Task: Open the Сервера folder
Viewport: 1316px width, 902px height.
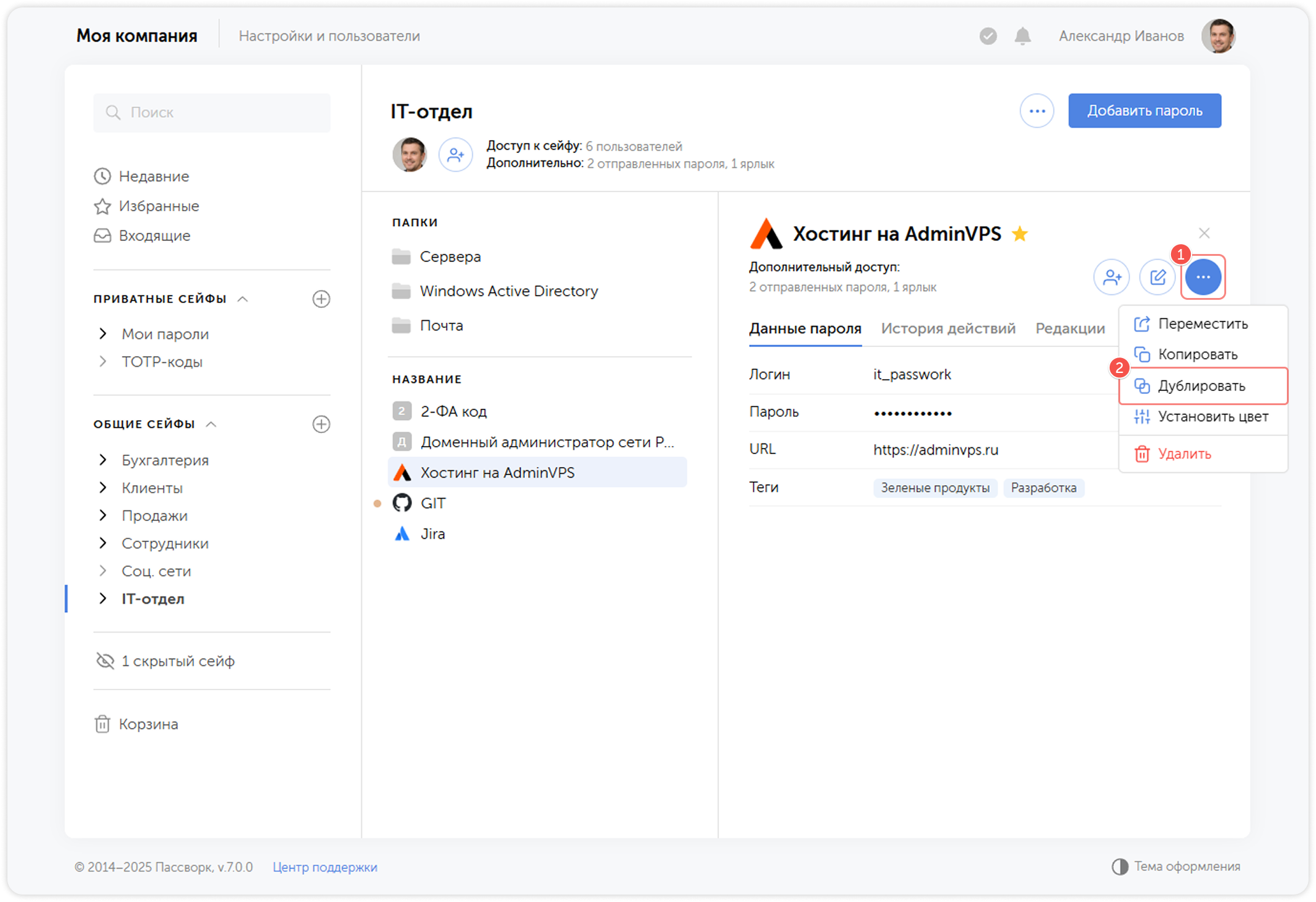Action: point(437,256)
